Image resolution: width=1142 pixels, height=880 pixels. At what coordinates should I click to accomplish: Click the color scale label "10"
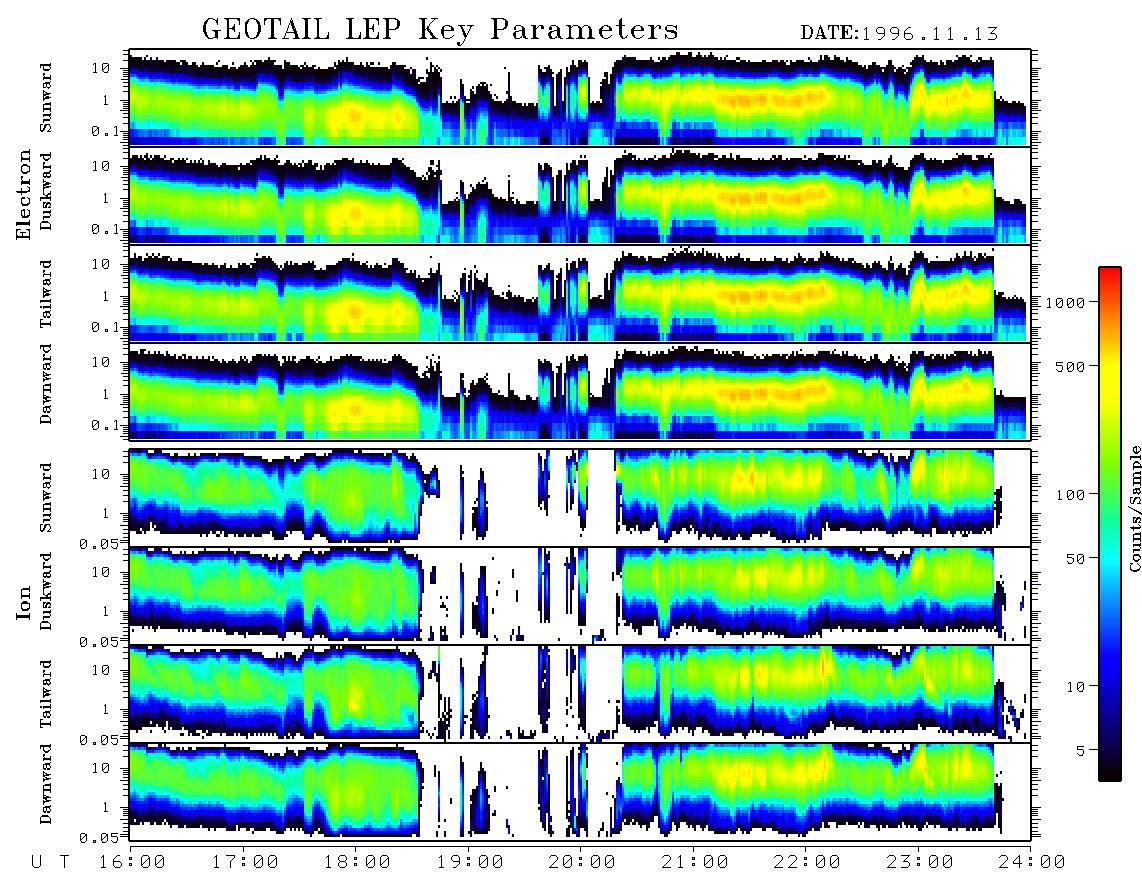click(1075, 686)
